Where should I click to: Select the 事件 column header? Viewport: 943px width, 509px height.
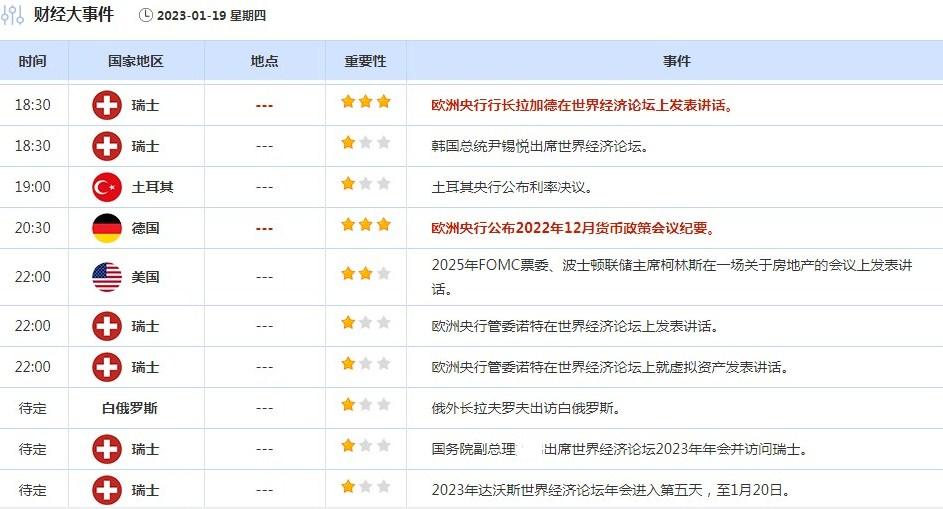click(676, 61)
